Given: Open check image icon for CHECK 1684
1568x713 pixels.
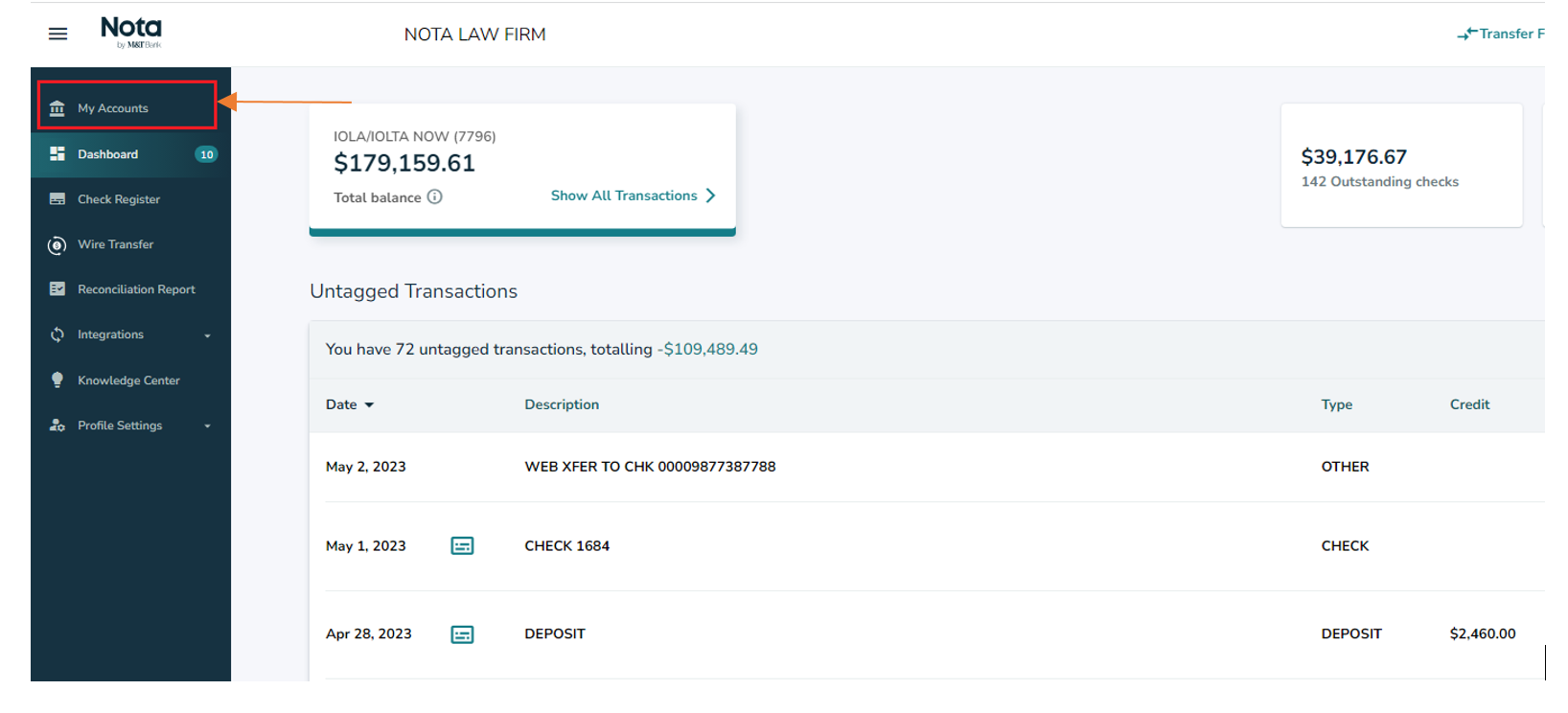Looking at the screenshot, I should tap(462, 546).
